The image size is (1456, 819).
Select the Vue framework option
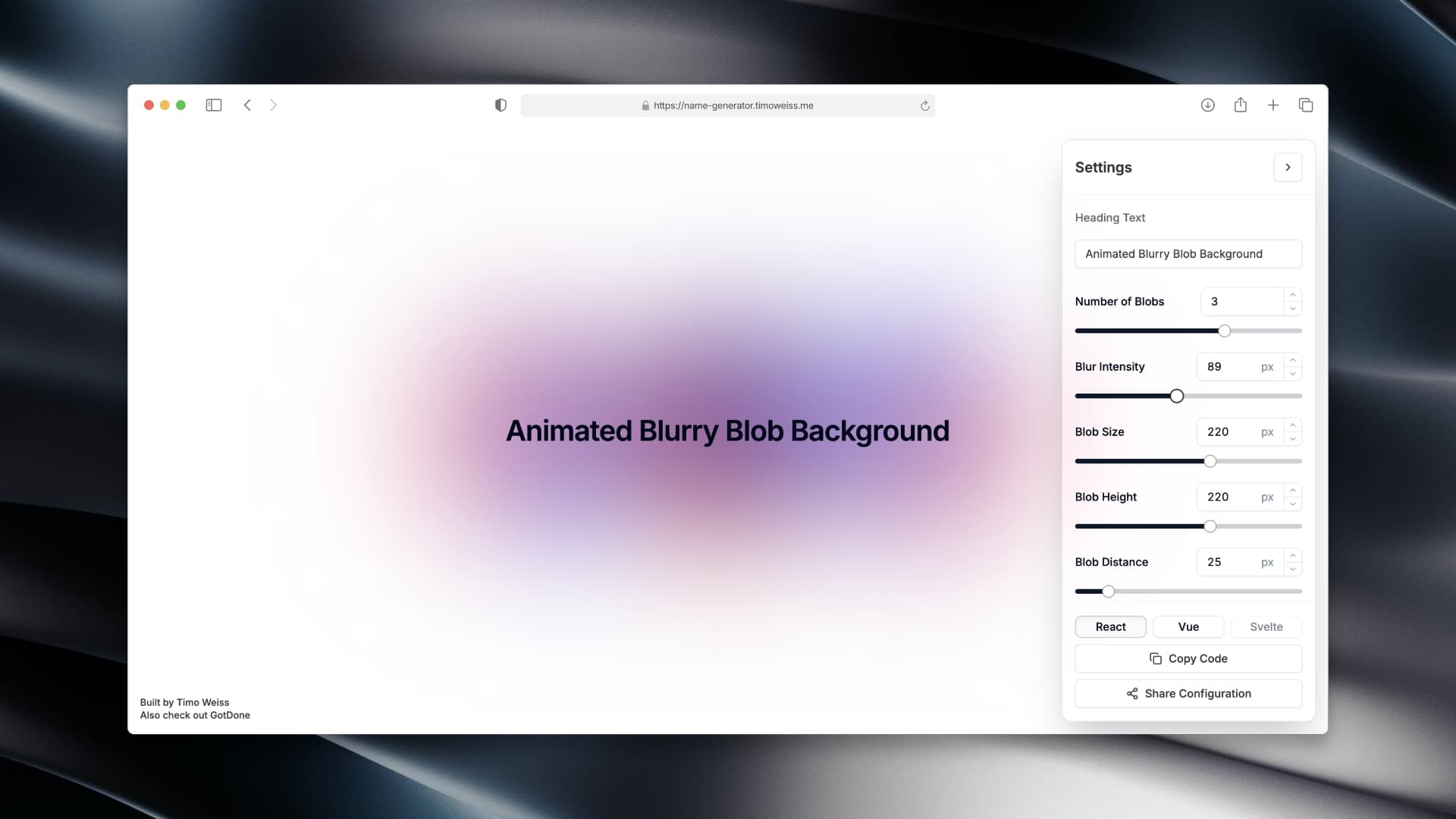pyautogui.click(x=1188, y=626)
